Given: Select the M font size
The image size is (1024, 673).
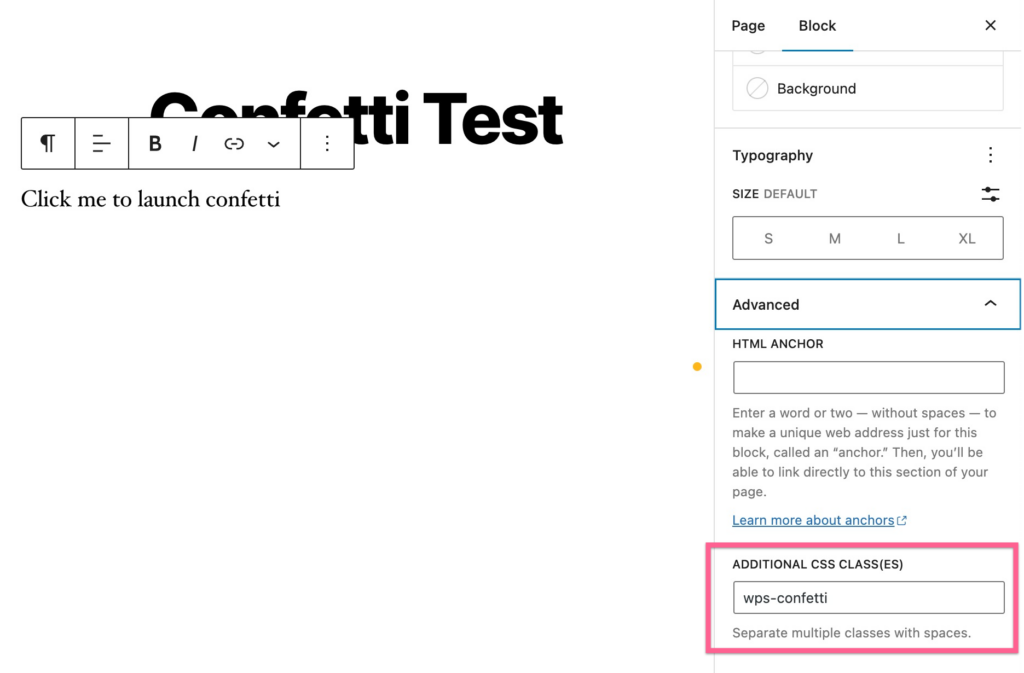Looking at the screenshot, I should (x=835, y=238).
